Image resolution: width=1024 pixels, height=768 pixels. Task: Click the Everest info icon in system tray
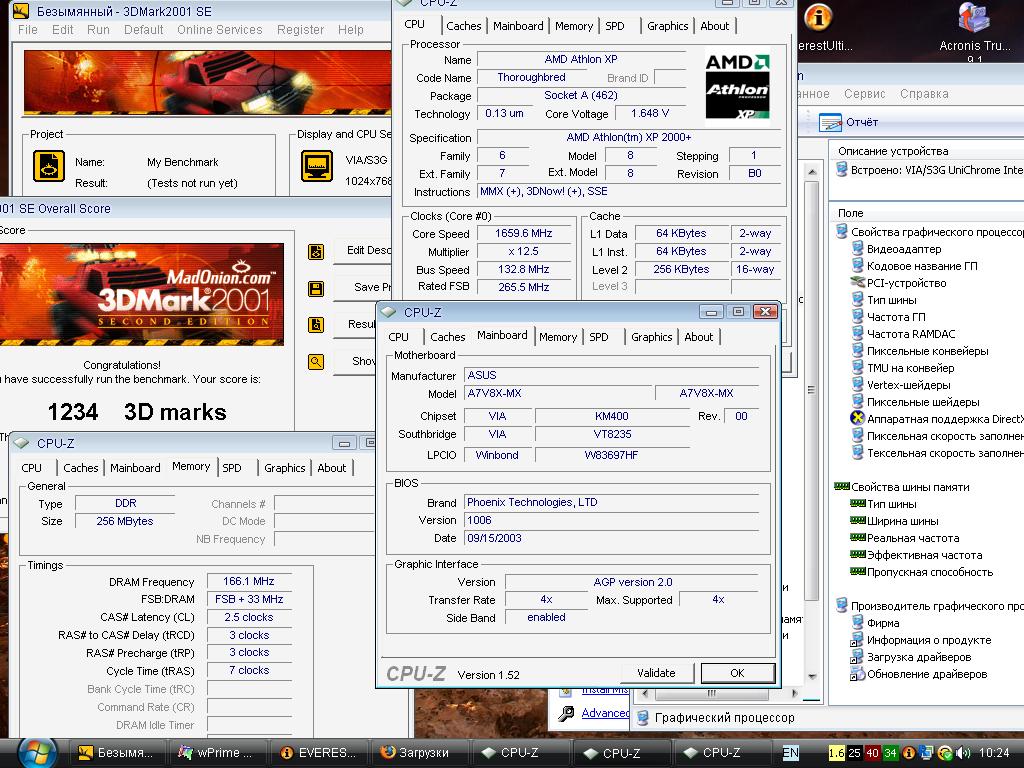(x=908, y=753)
